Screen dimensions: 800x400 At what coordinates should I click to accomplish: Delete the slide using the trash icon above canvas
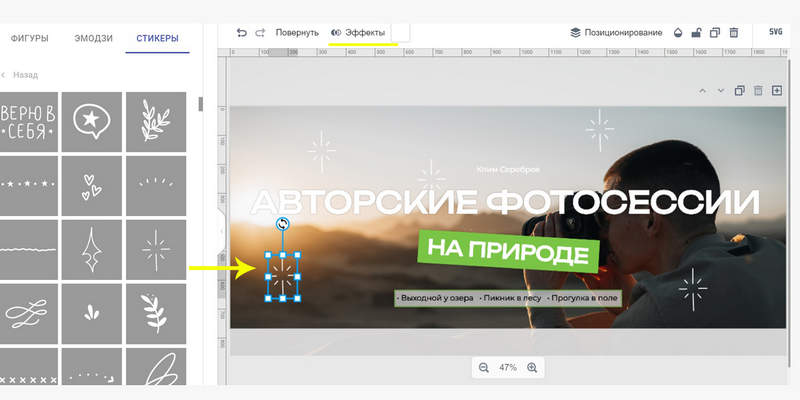point(758,91)
